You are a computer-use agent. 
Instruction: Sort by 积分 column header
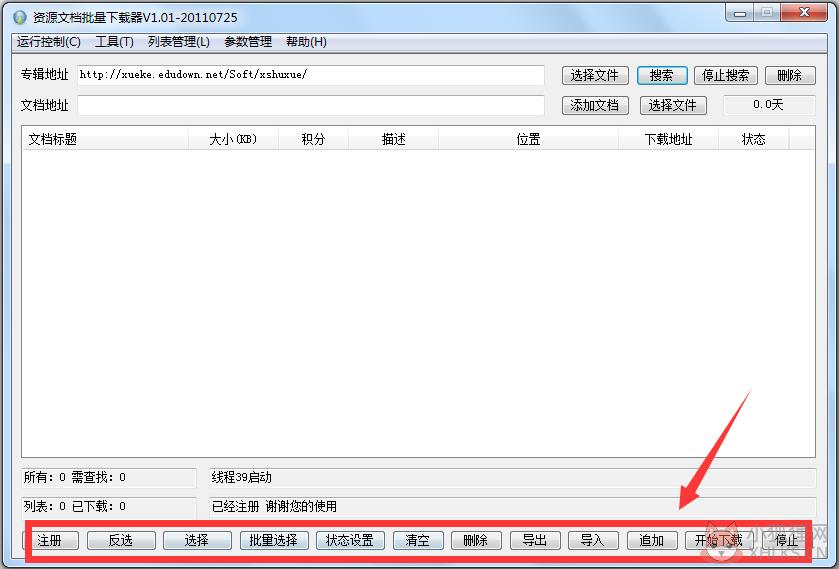(x=314, y=140)
